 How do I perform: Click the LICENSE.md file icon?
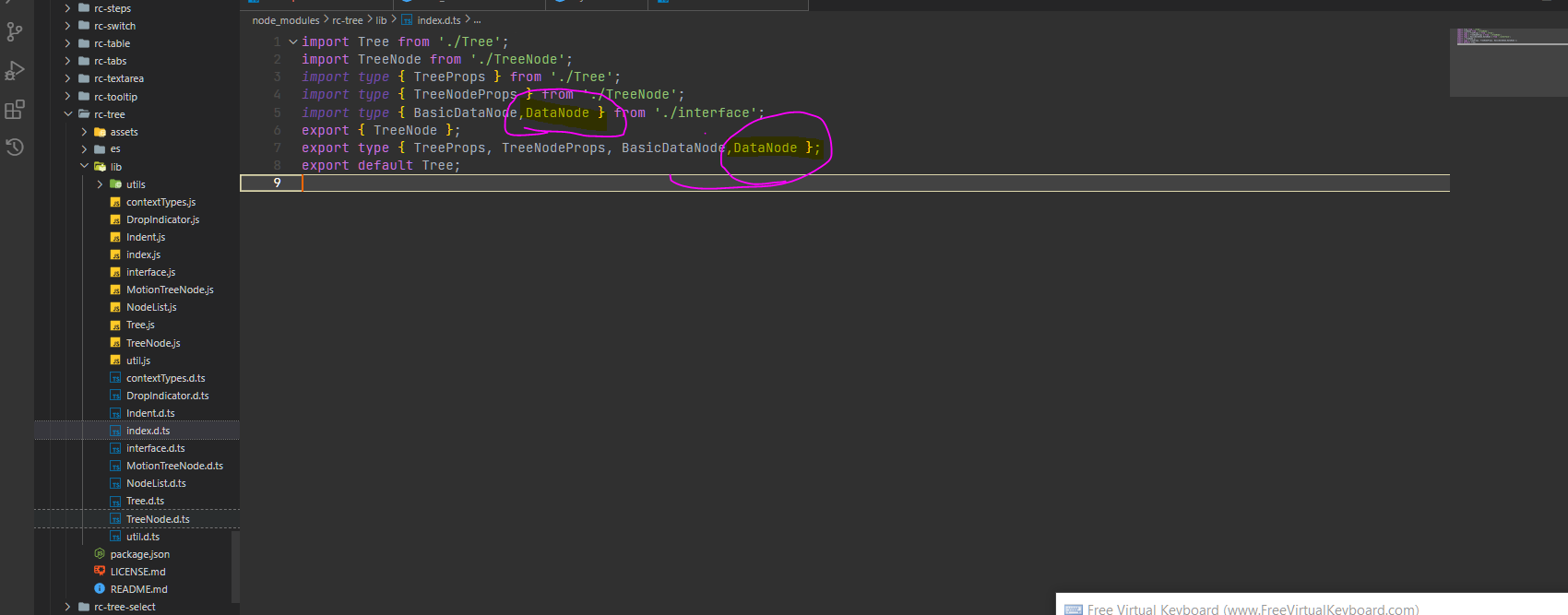pyautogui.click(x=100, y=572)
